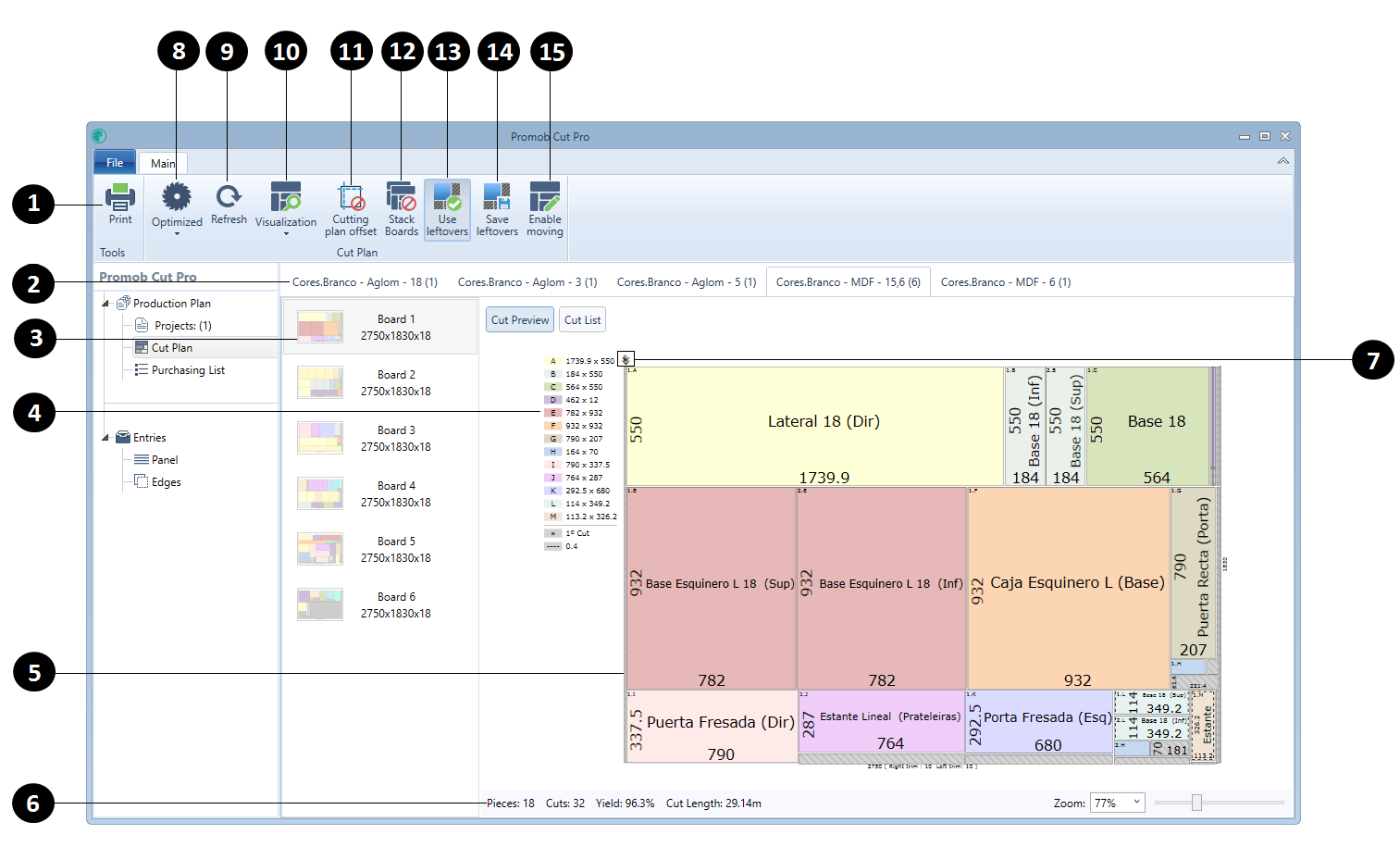1400x847 pixels.
Task: Click the Cut Length: 29.14m status text
Action: click(x=713, y=803)
